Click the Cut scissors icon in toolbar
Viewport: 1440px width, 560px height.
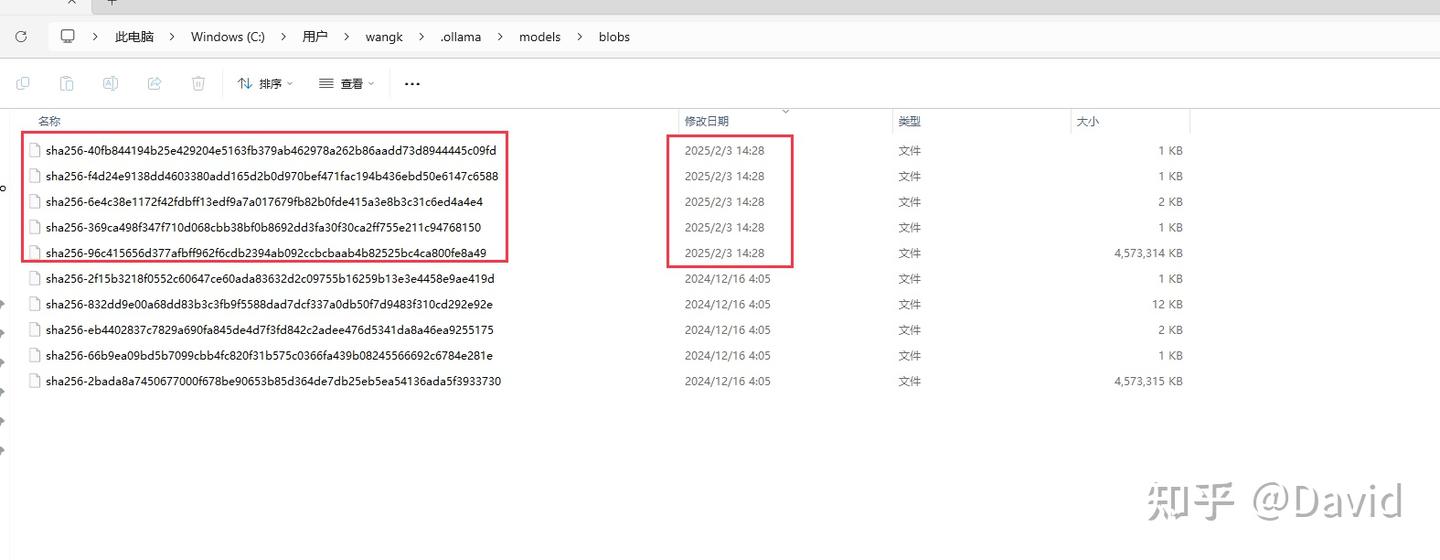[x=22, y=84]
